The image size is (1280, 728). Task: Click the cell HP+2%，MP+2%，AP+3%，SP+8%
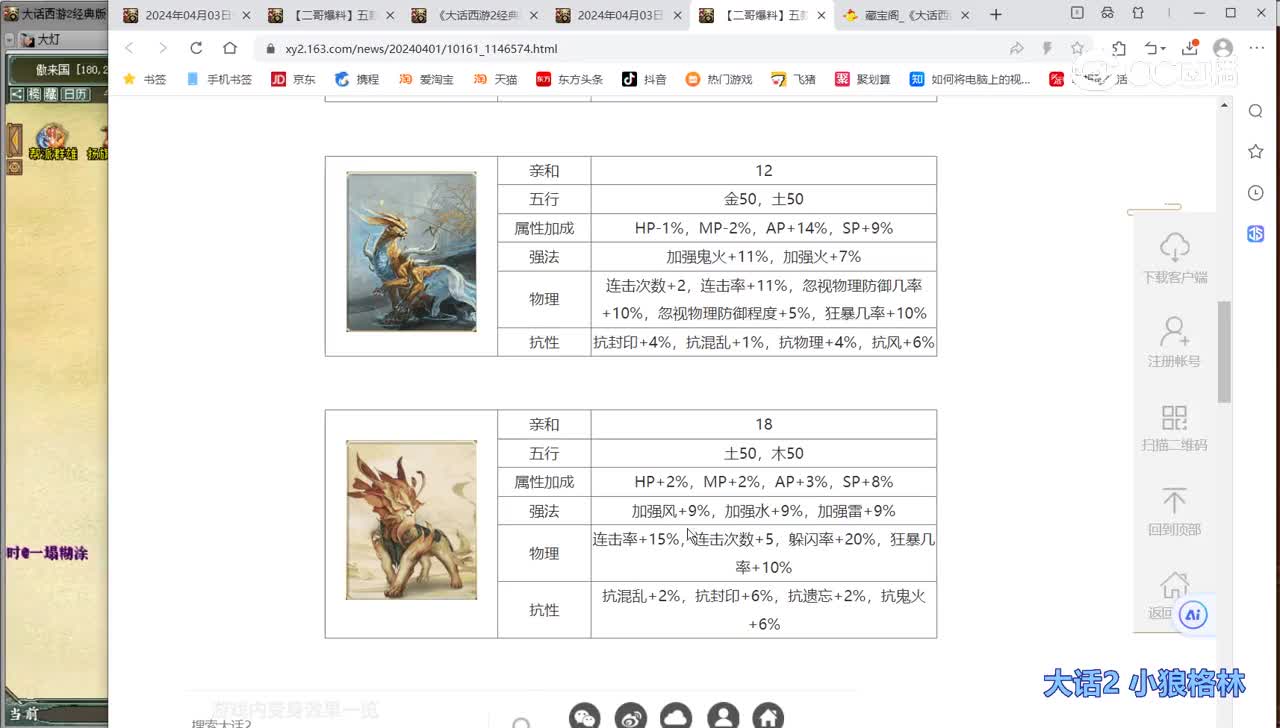pos(764,481)
